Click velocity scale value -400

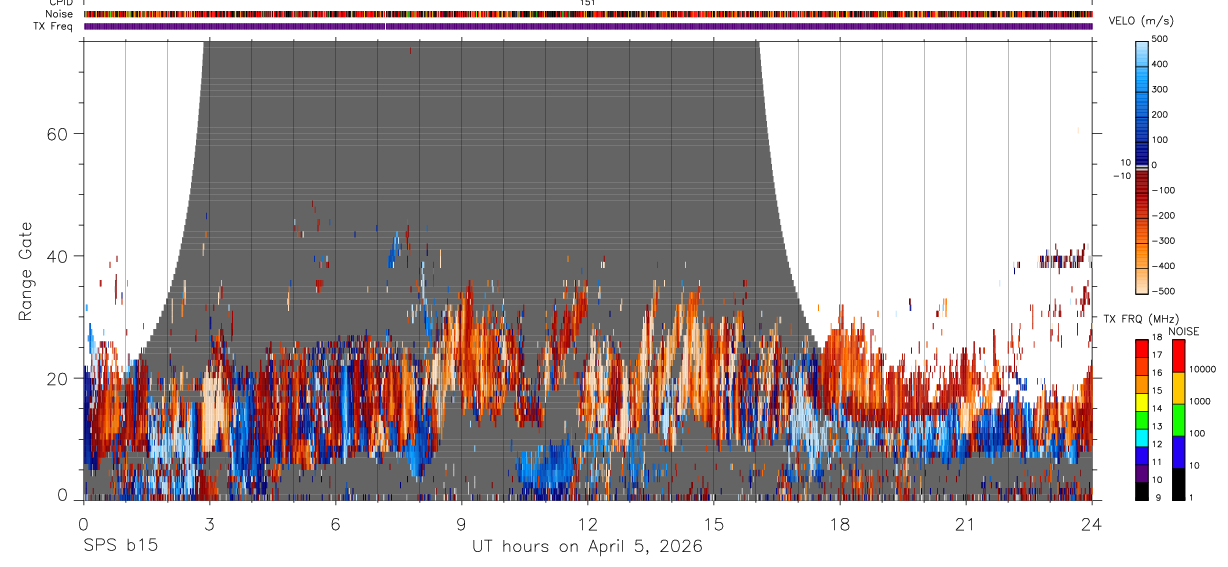[x=1163, y=266]
